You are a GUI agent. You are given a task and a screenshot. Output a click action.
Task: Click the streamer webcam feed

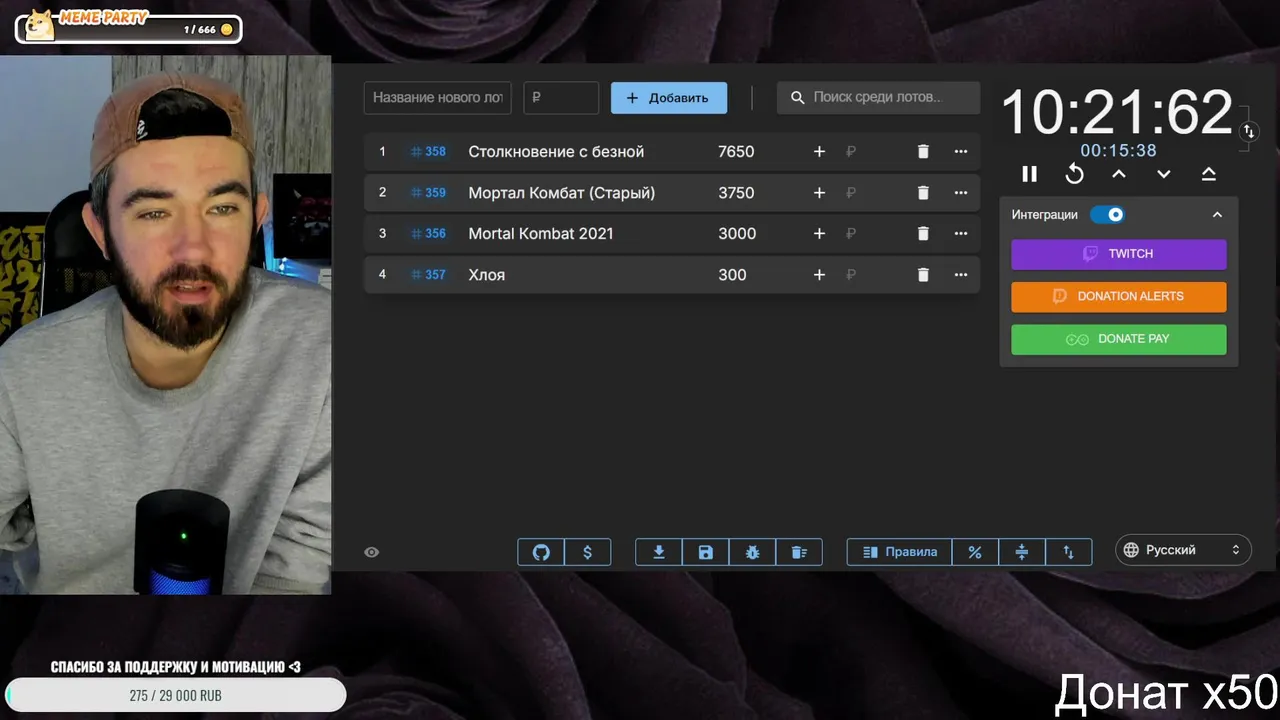[x=166, y=325]
